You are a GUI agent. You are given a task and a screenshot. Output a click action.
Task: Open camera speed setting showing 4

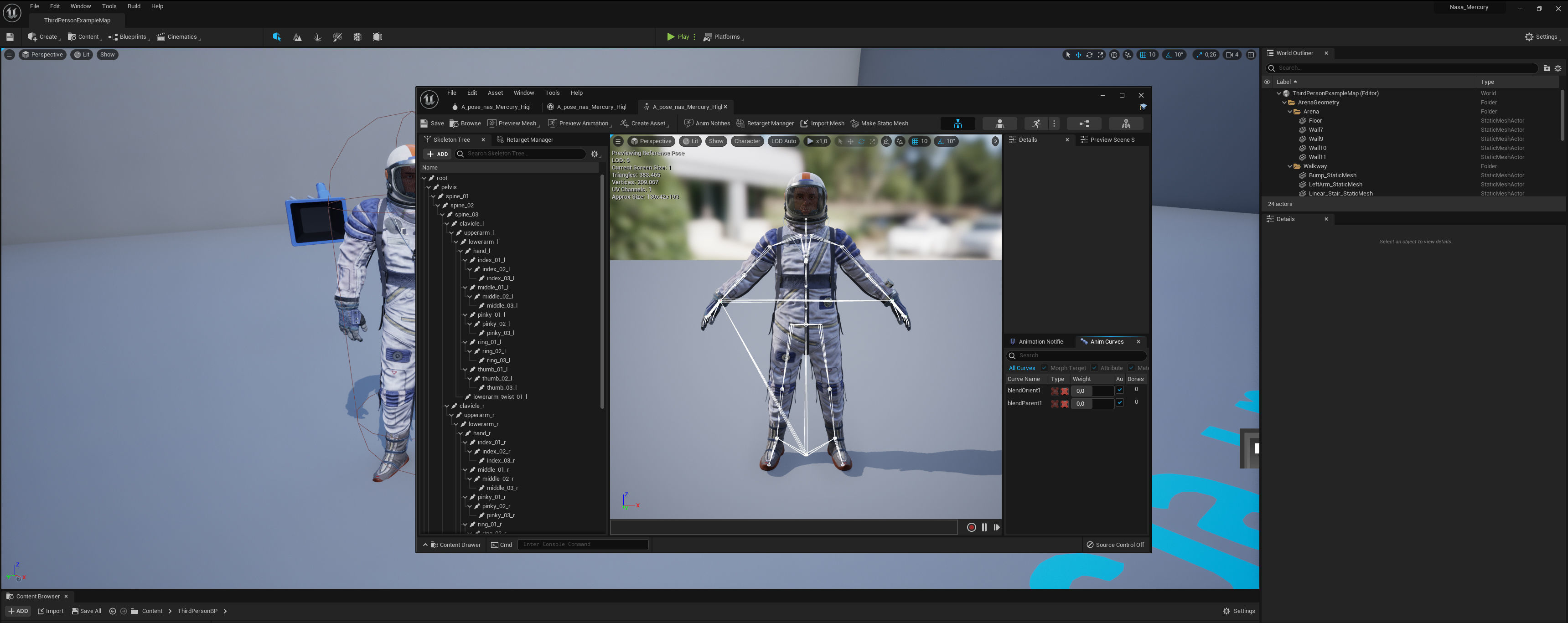(1232, 55)
